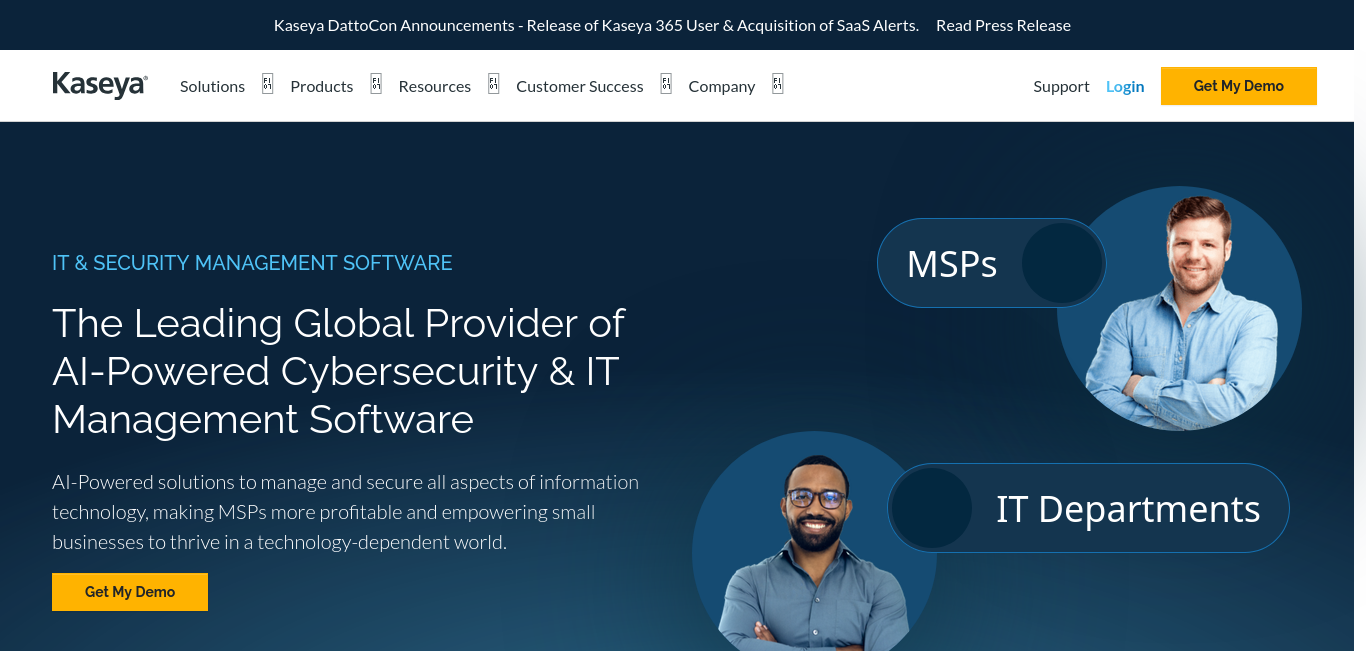Open the Solutions menu
Image resolution: width=1366 pixels, height=651 pixels.
click(212, 86)
